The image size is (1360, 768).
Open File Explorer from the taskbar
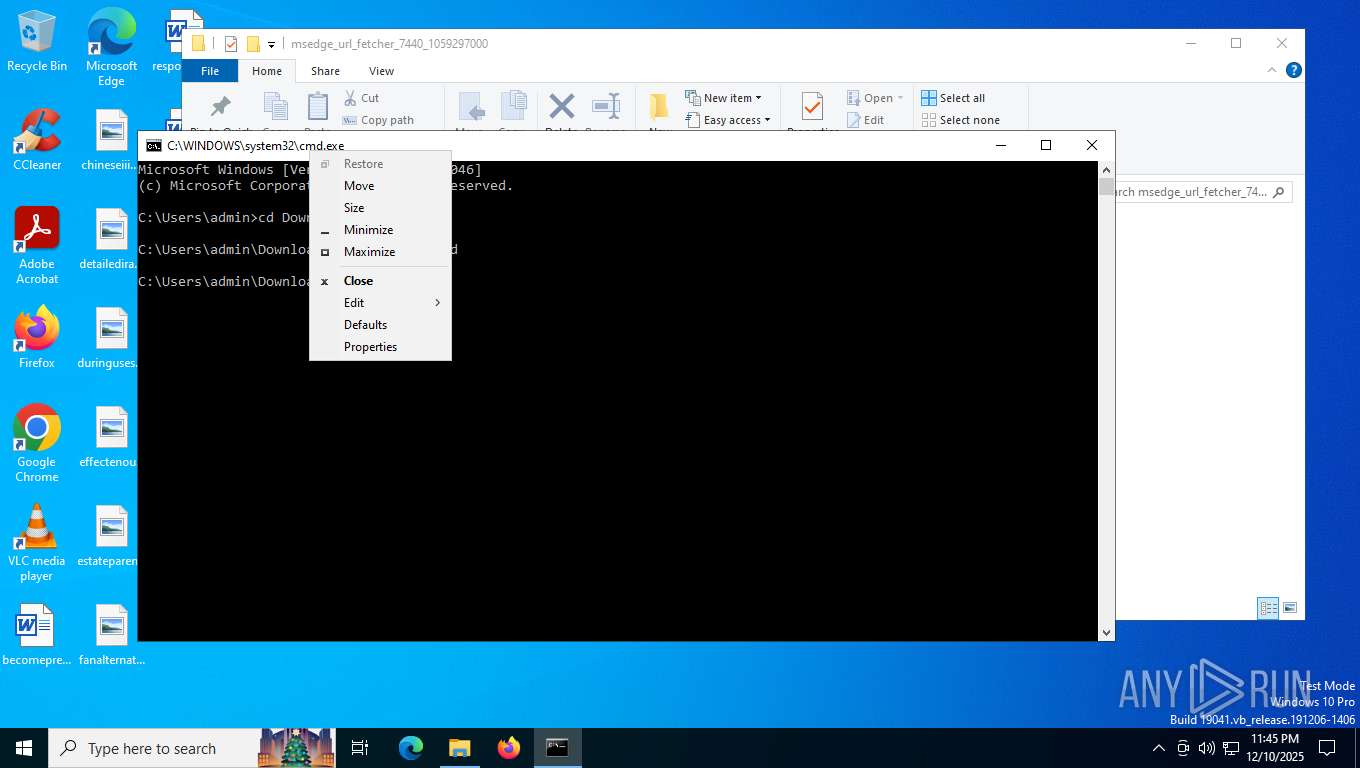459,748
